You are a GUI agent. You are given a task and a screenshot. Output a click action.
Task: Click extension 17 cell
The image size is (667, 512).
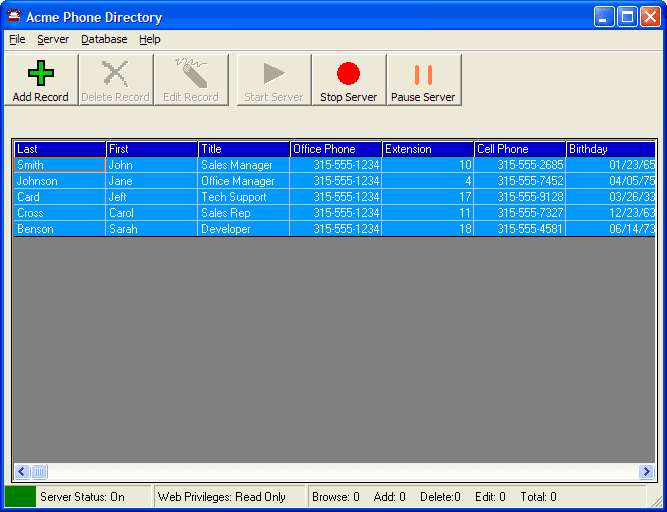tap(428, 197)
